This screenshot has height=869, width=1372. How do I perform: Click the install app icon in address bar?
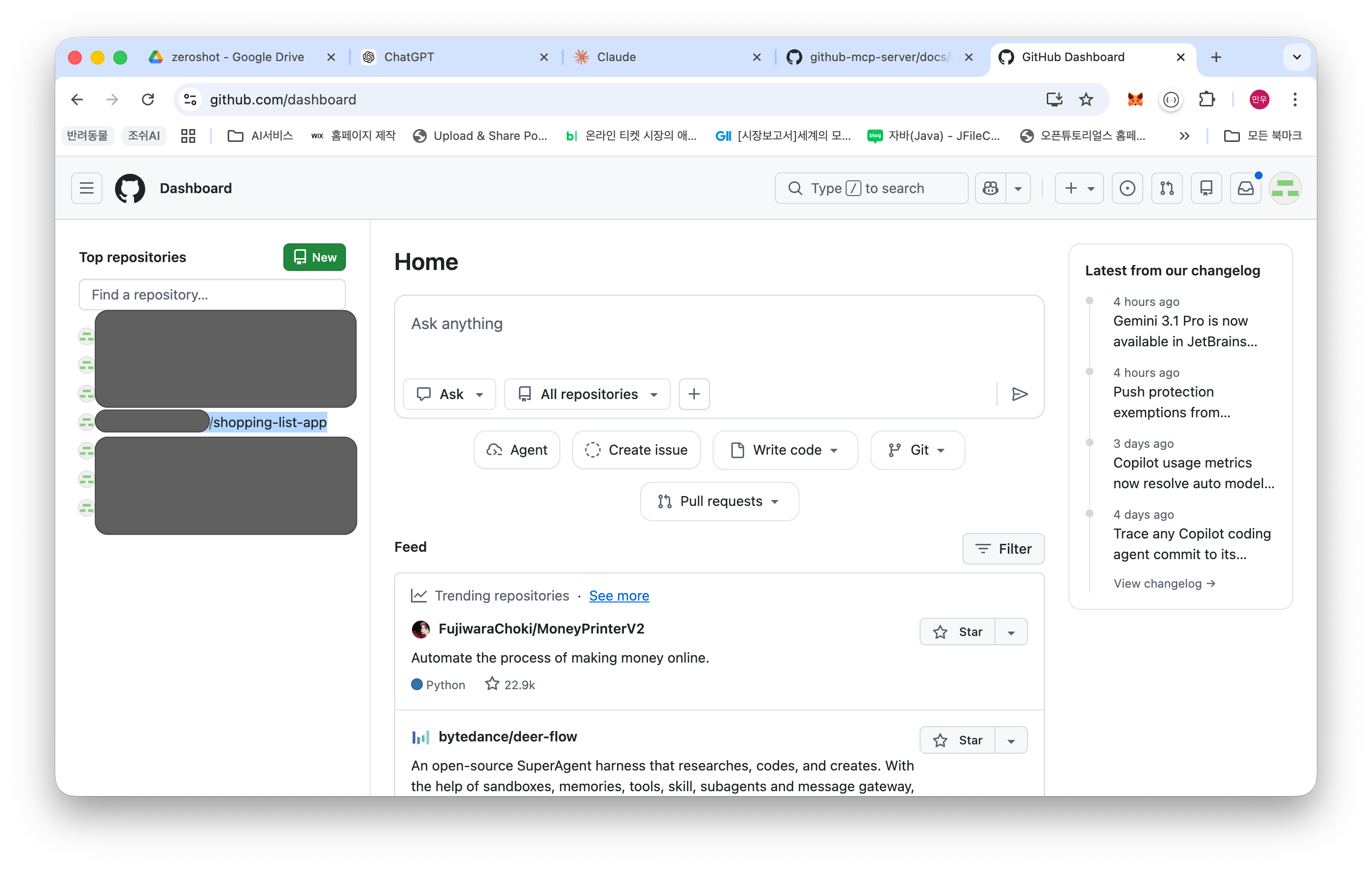[1054, 100]
